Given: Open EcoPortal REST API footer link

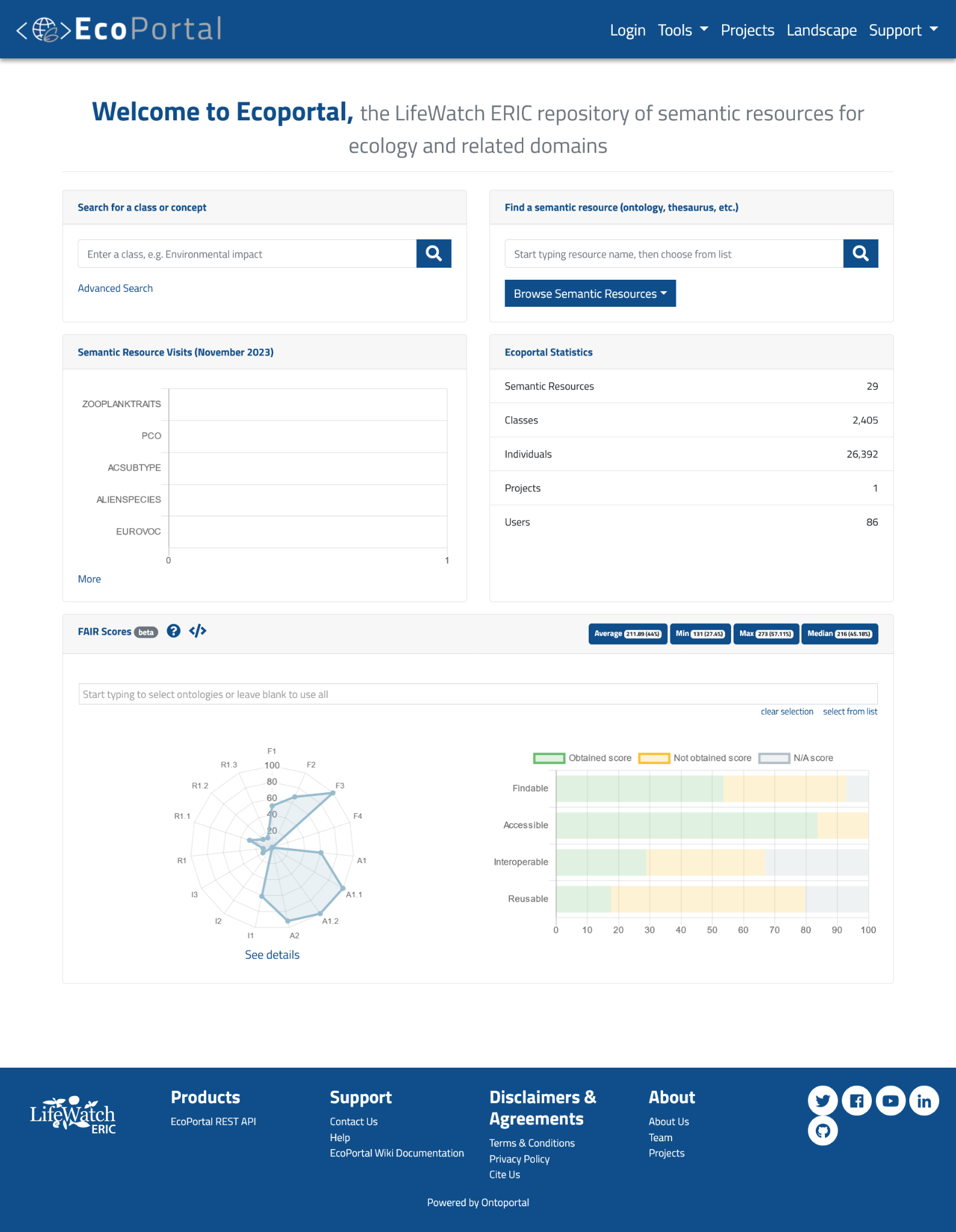Looking at the screenshot, I should (x=213, y=1121).
